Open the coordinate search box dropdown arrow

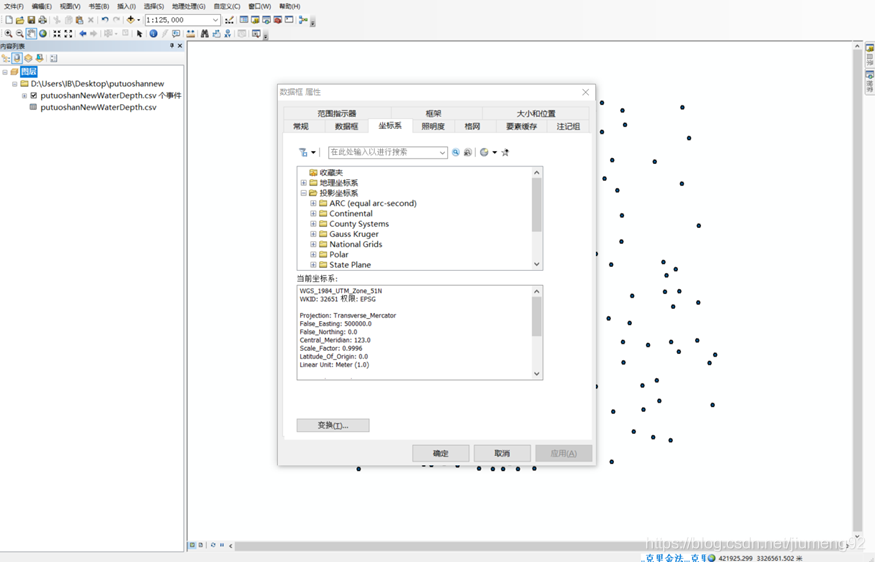click(x=442, y=152)
